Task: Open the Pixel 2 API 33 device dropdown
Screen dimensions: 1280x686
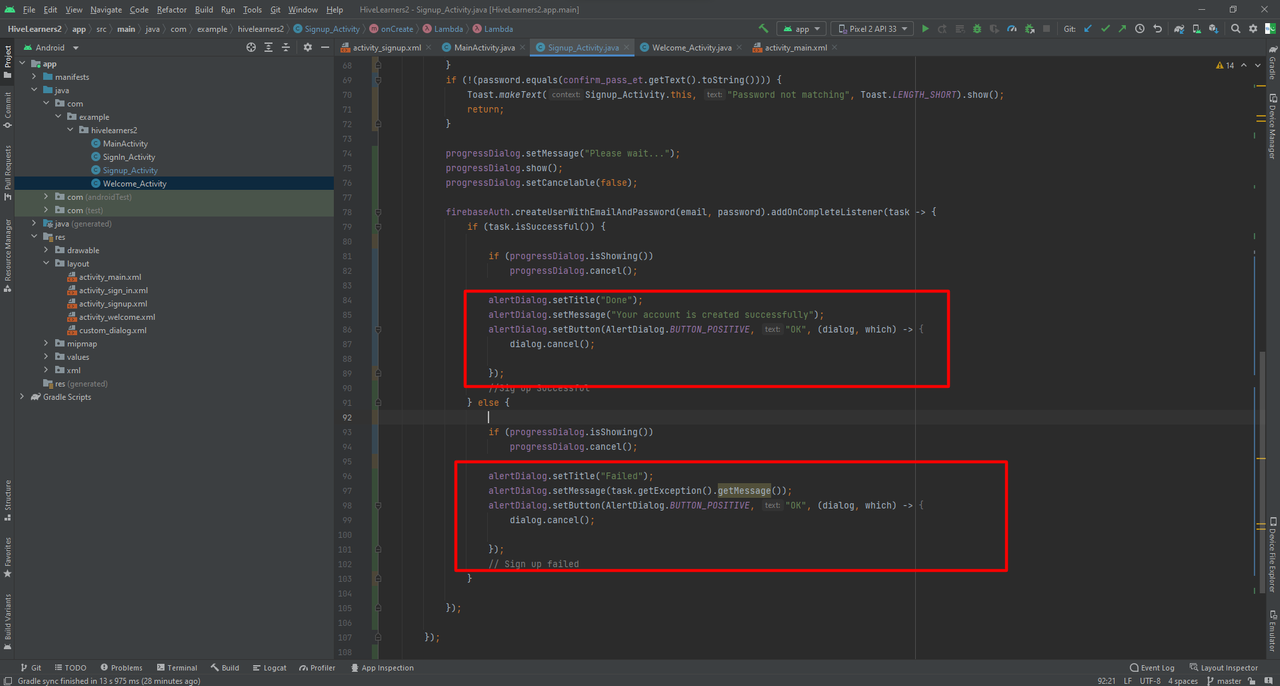Action: click(x=872, y=29)
